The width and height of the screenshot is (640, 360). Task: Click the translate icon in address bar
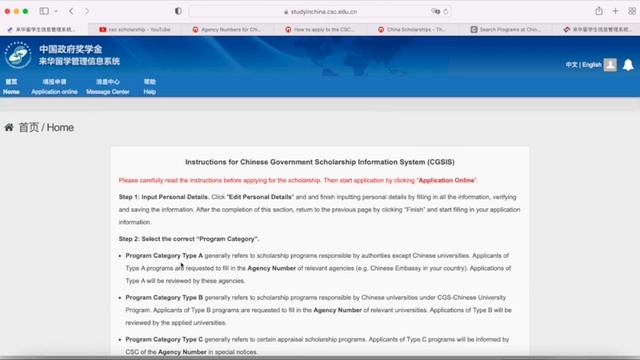point(436,11)
